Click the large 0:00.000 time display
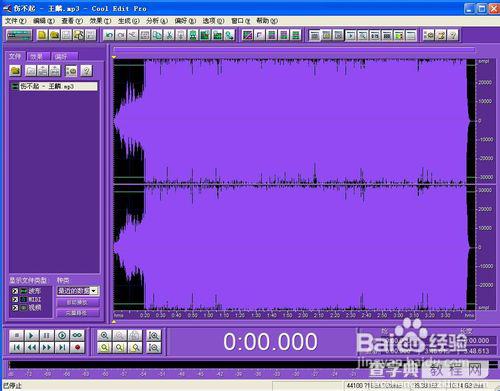This screenshot has width=500, height=391. [270, 342]
